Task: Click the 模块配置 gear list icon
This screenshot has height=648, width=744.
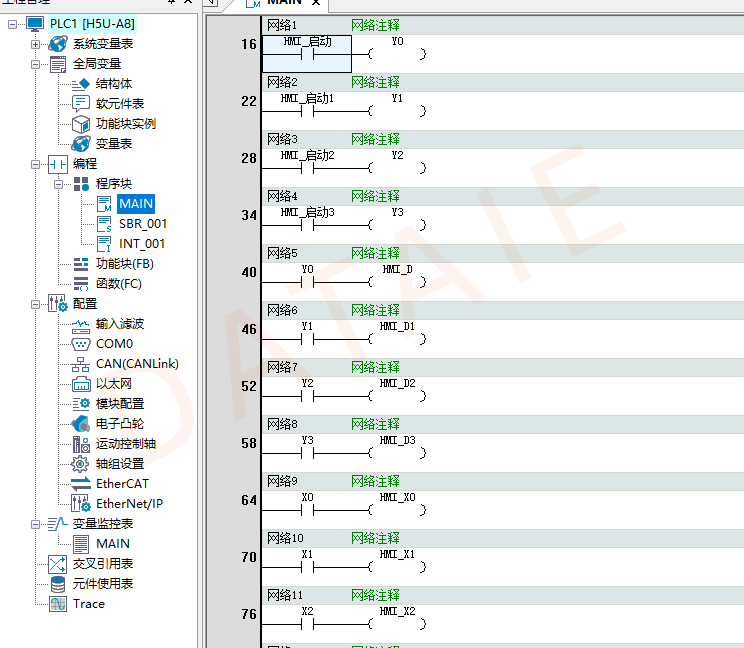Action: pos(81,404)
